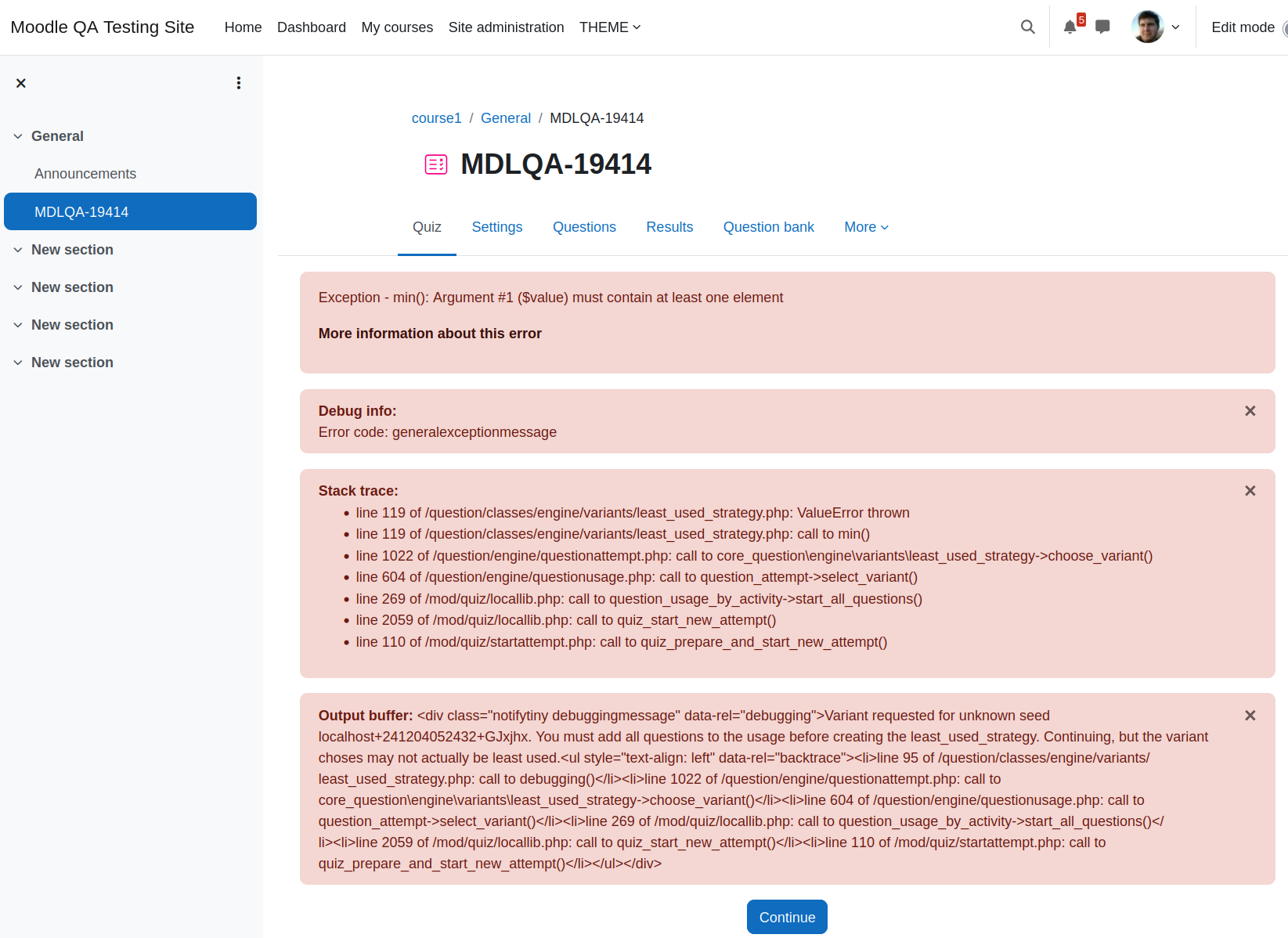Viewport: 1288px width, 938px height.
Task: Click the 'call to min()' stack trace line
Action: pyautogui.click(x=613, y=534)
